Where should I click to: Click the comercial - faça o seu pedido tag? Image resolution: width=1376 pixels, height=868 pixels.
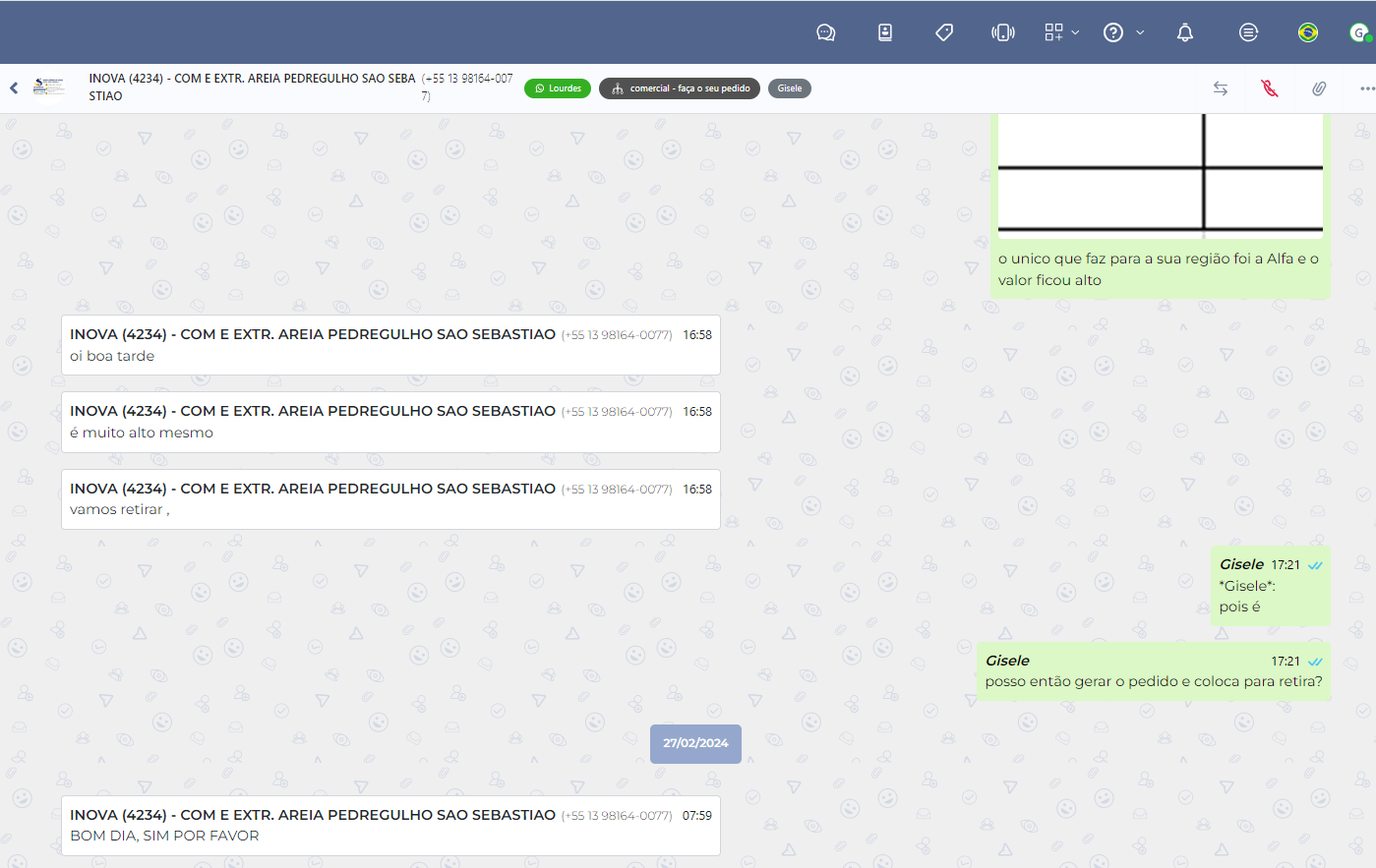(x=679, y=88)
